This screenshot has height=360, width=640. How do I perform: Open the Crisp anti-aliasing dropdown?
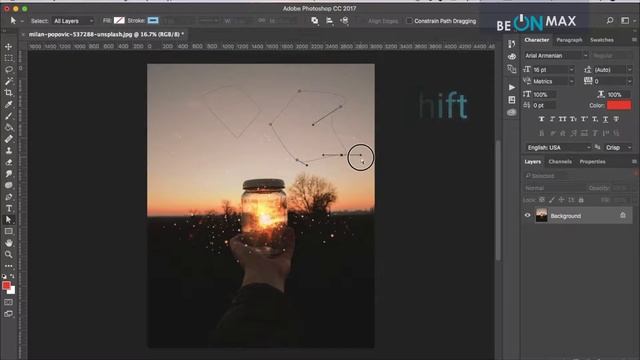click(618, 147)
